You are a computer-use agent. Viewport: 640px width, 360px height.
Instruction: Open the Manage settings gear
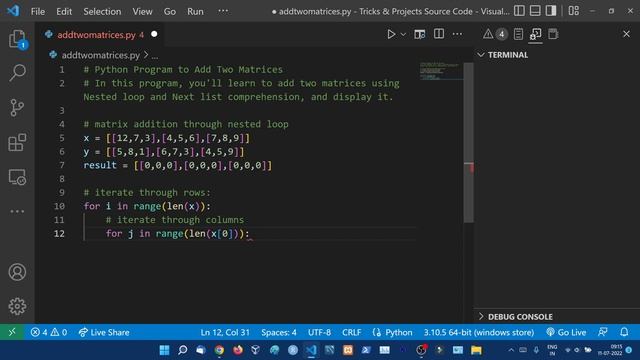pos(17,306)
